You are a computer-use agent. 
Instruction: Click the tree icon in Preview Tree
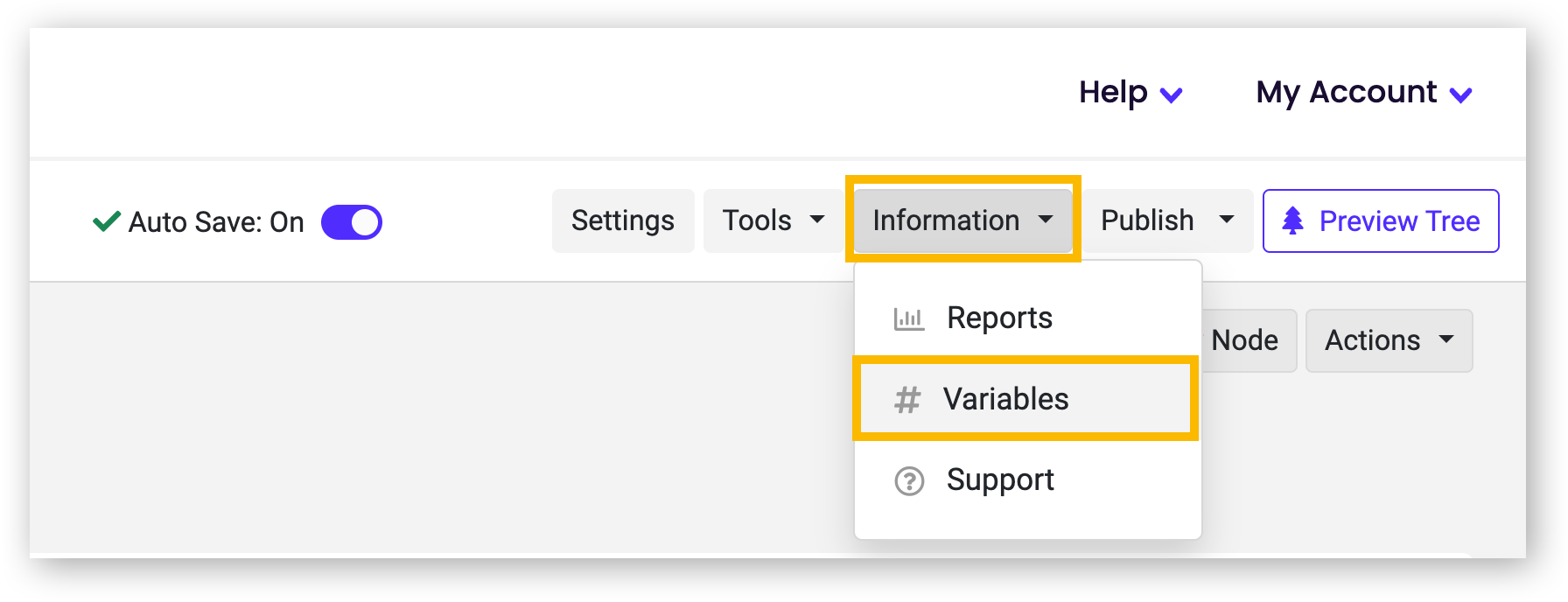(1292, 220)
